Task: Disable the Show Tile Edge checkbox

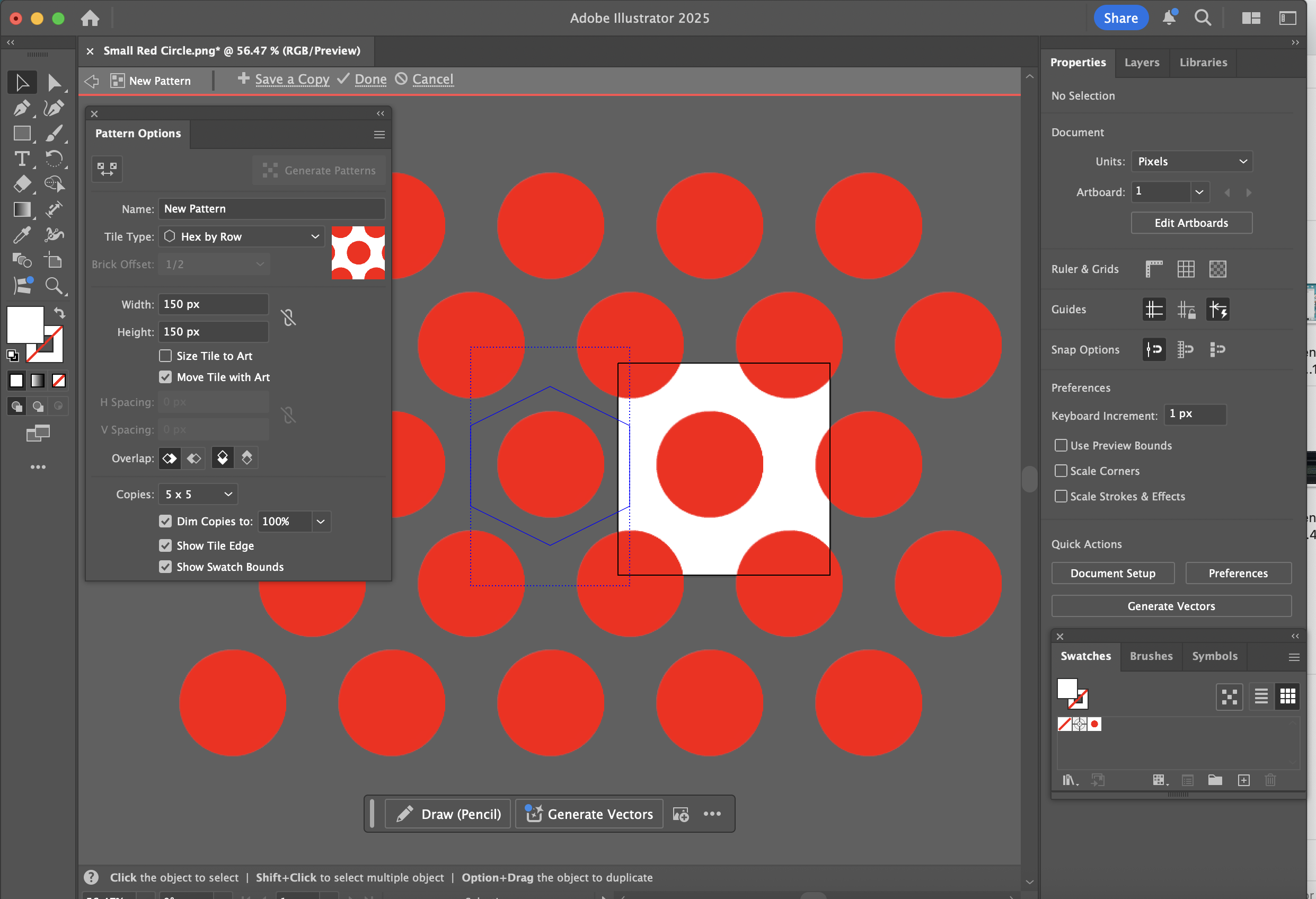Action: click(x=165, y=545)
